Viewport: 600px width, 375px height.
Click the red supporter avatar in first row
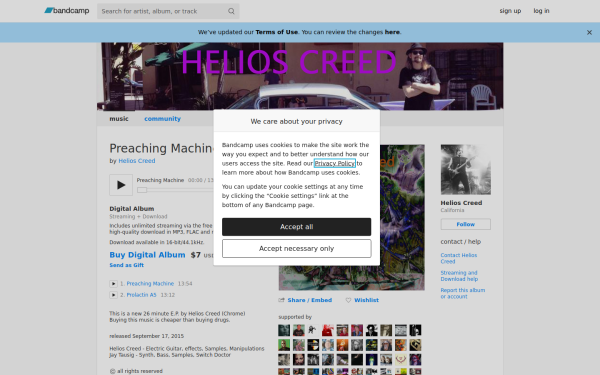tap(328, 330)
